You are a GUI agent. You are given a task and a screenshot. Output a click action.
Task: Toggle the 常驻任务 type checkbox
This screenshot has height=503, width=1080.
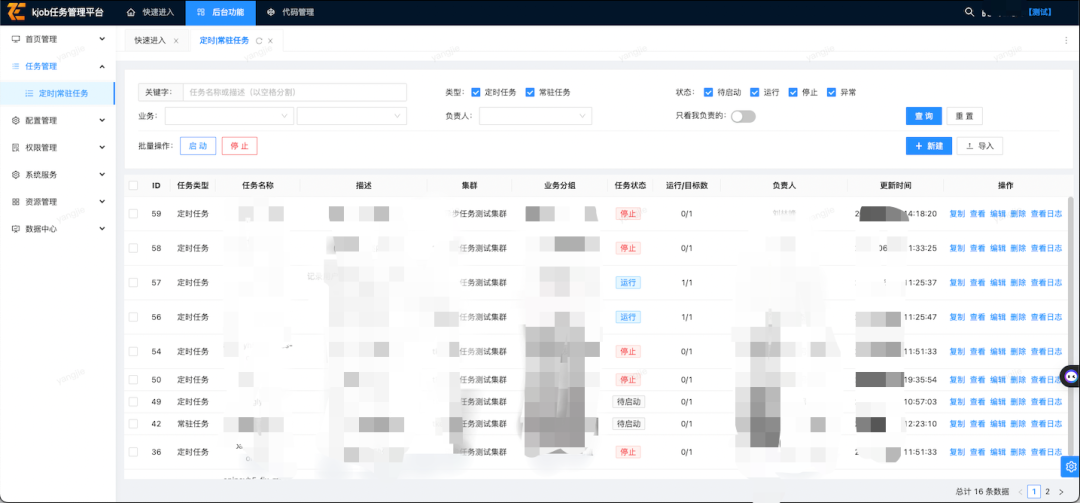[x=530, y=92]
